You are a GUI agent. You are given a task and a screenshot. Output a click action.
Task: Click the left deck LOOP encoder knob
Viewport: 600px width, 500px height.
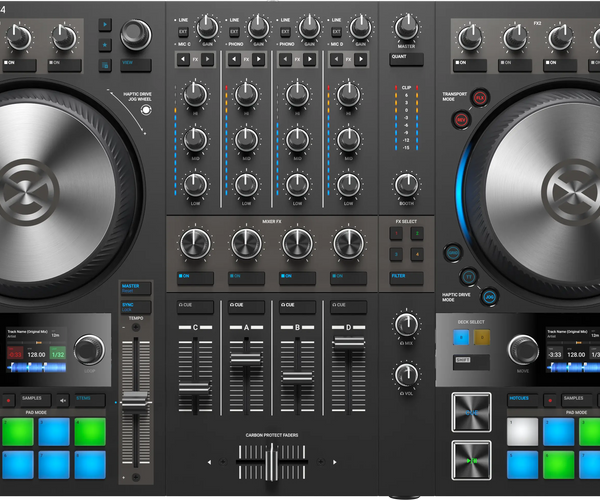click(x=89, y=350)
